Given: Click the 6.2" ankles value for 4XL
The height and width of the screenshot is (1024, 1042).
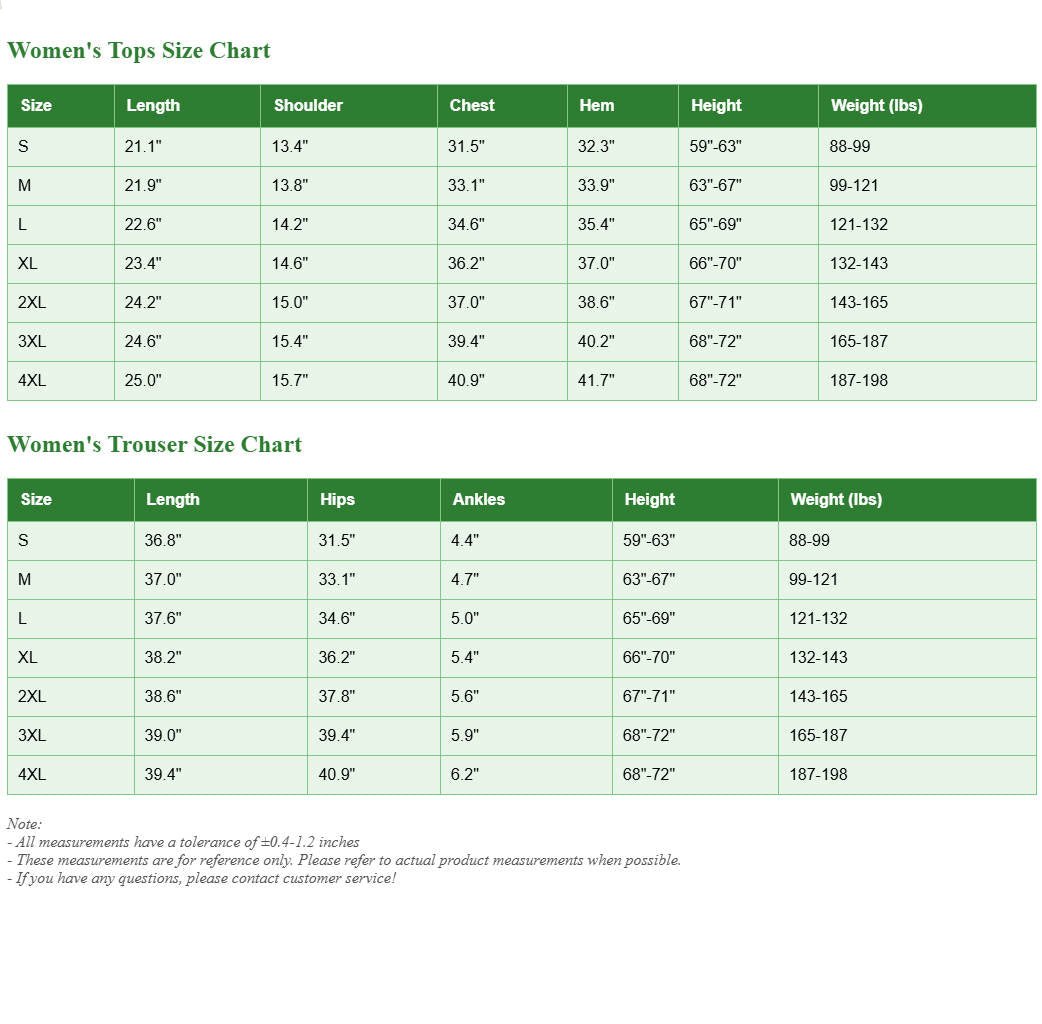Looking at the screenshot, I should tap(465, 774).
